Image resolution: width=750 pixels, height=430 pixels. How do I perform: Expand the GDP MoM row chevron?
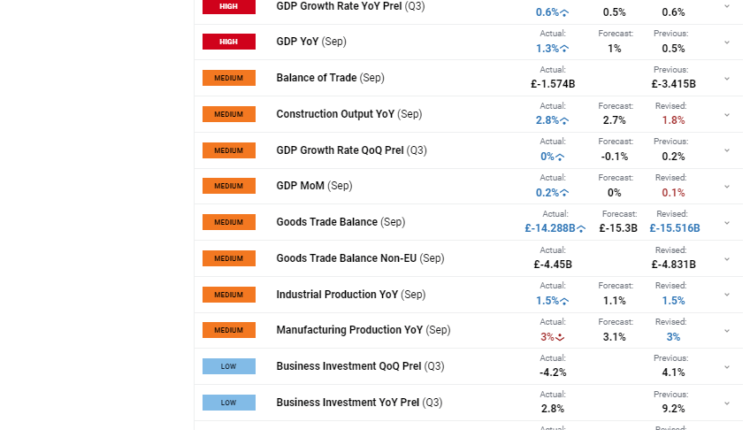click(x=727, y=186)
